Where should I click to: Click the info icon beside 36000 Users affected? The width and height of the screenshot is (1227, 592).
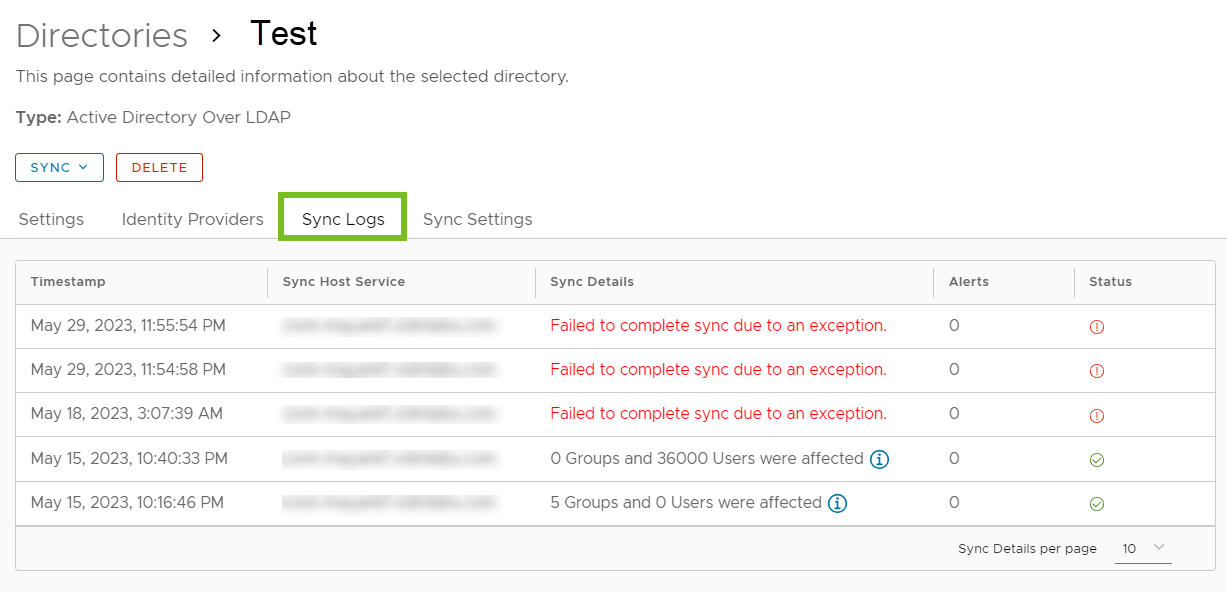coord(879,459)
